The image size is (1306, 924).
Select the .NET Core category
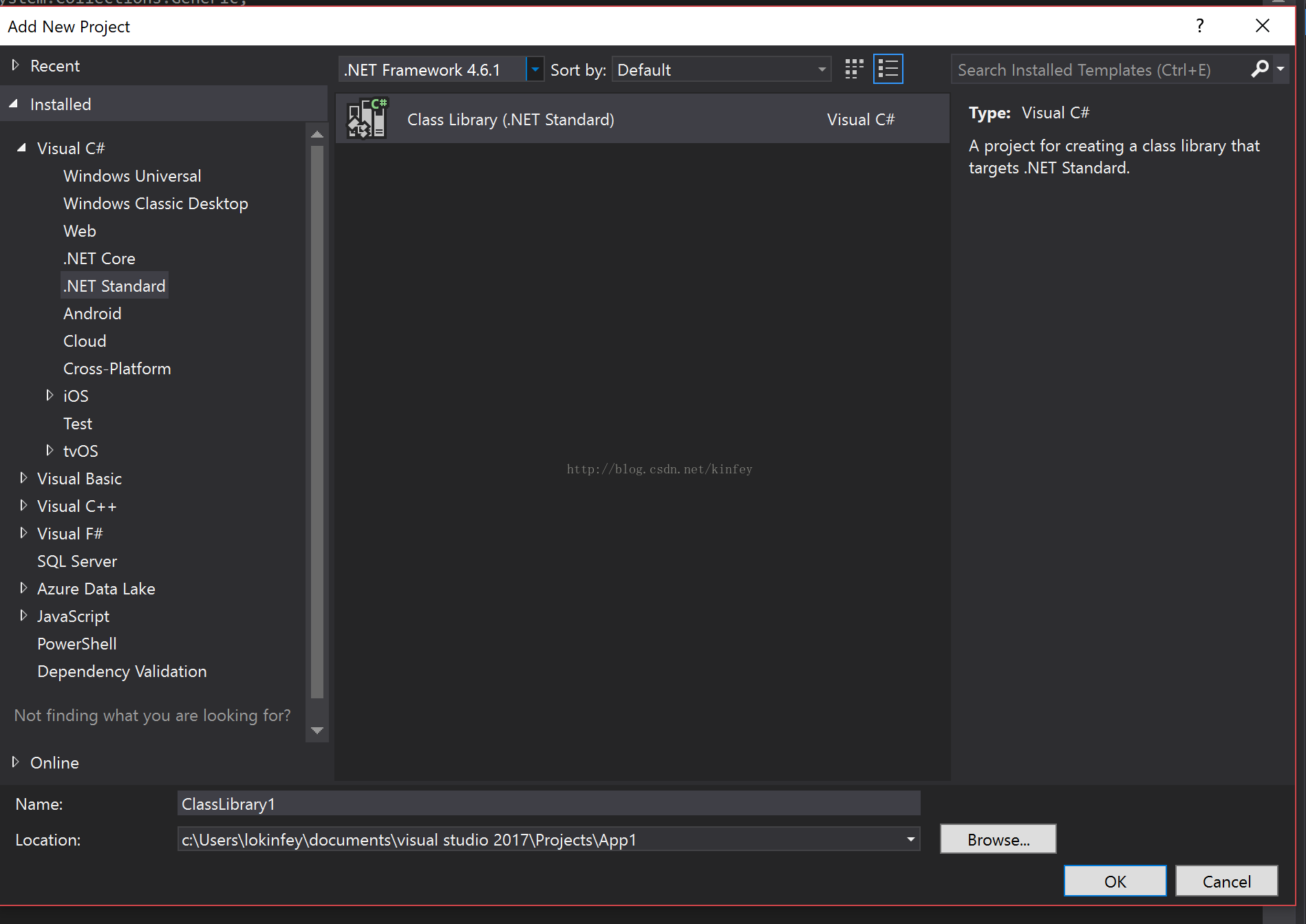(99, 258)
